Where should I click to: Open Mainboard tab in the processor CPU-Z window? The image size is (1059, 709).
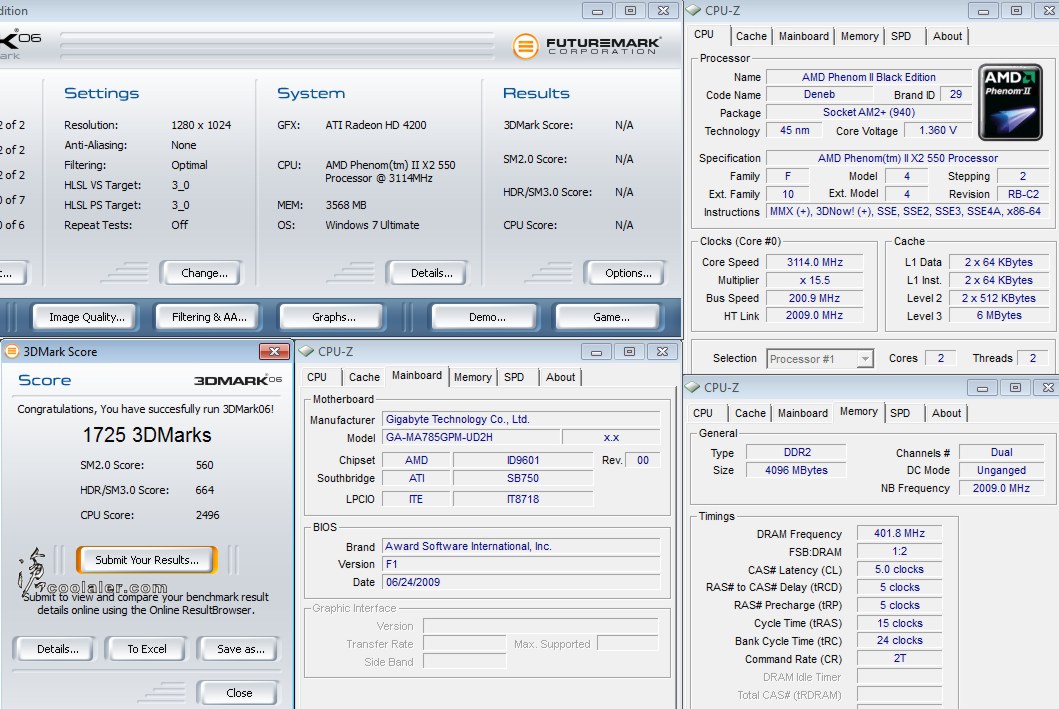[804, 36]
